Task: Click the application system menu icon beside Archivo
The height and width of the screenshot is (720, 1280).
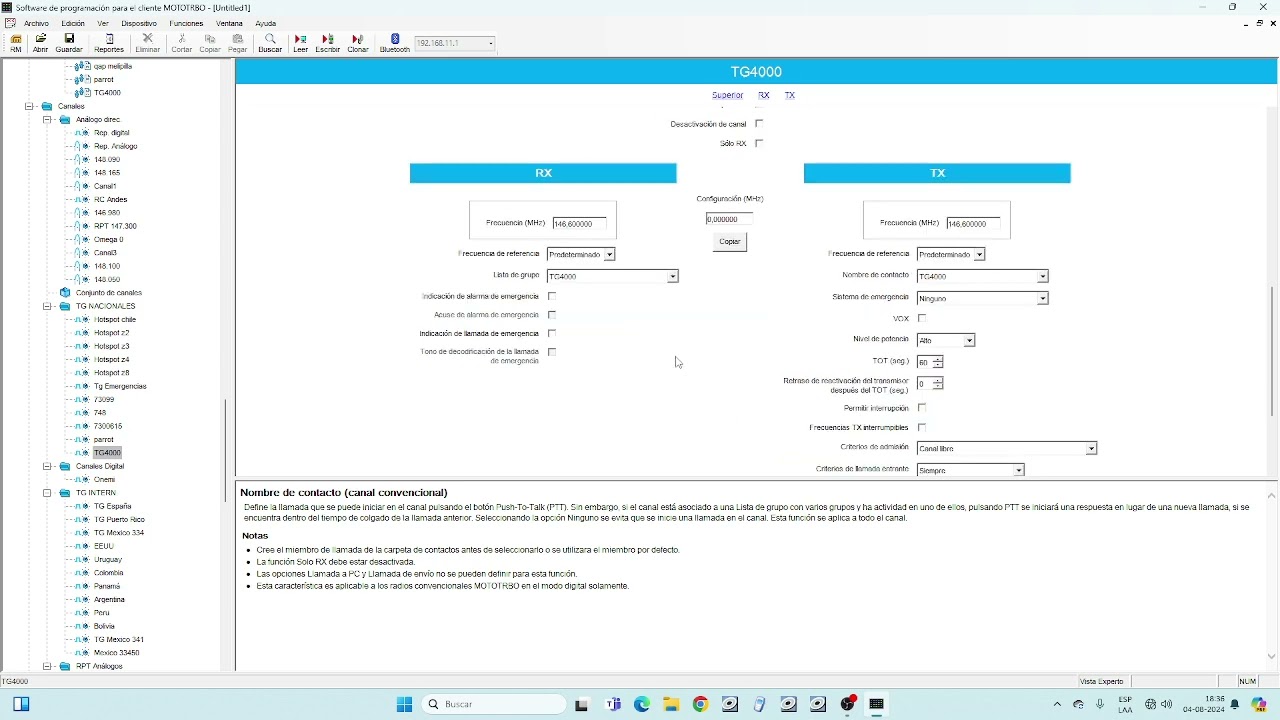Action: (10, 23)
